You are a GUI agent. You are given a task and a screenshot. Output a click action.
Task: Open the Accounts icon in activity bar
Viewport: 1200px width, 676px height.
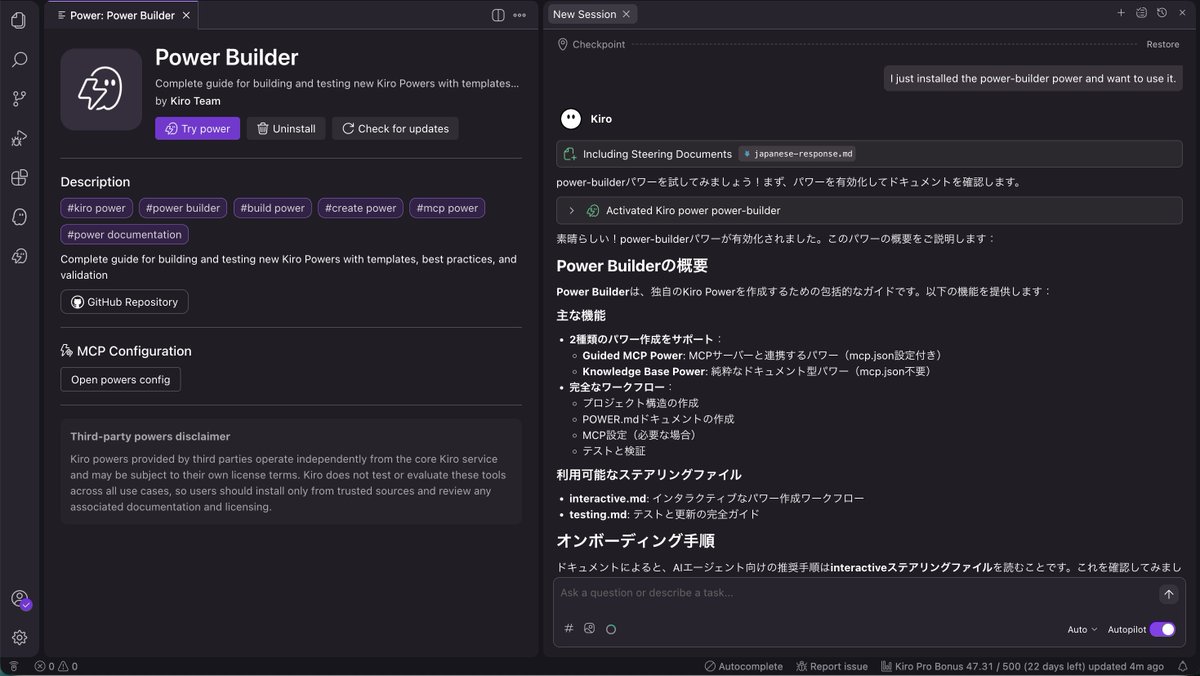[19, 599]
